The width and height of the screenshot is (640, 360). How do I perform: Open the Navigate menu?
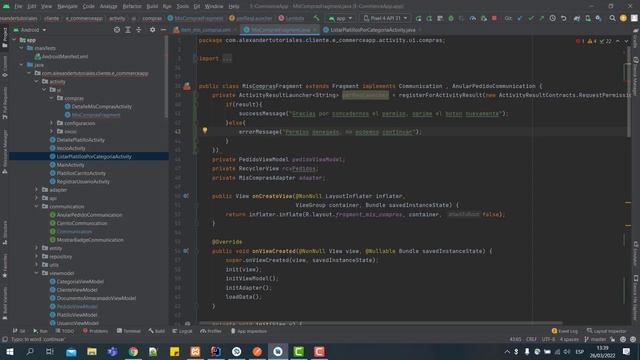click(67, 7)
